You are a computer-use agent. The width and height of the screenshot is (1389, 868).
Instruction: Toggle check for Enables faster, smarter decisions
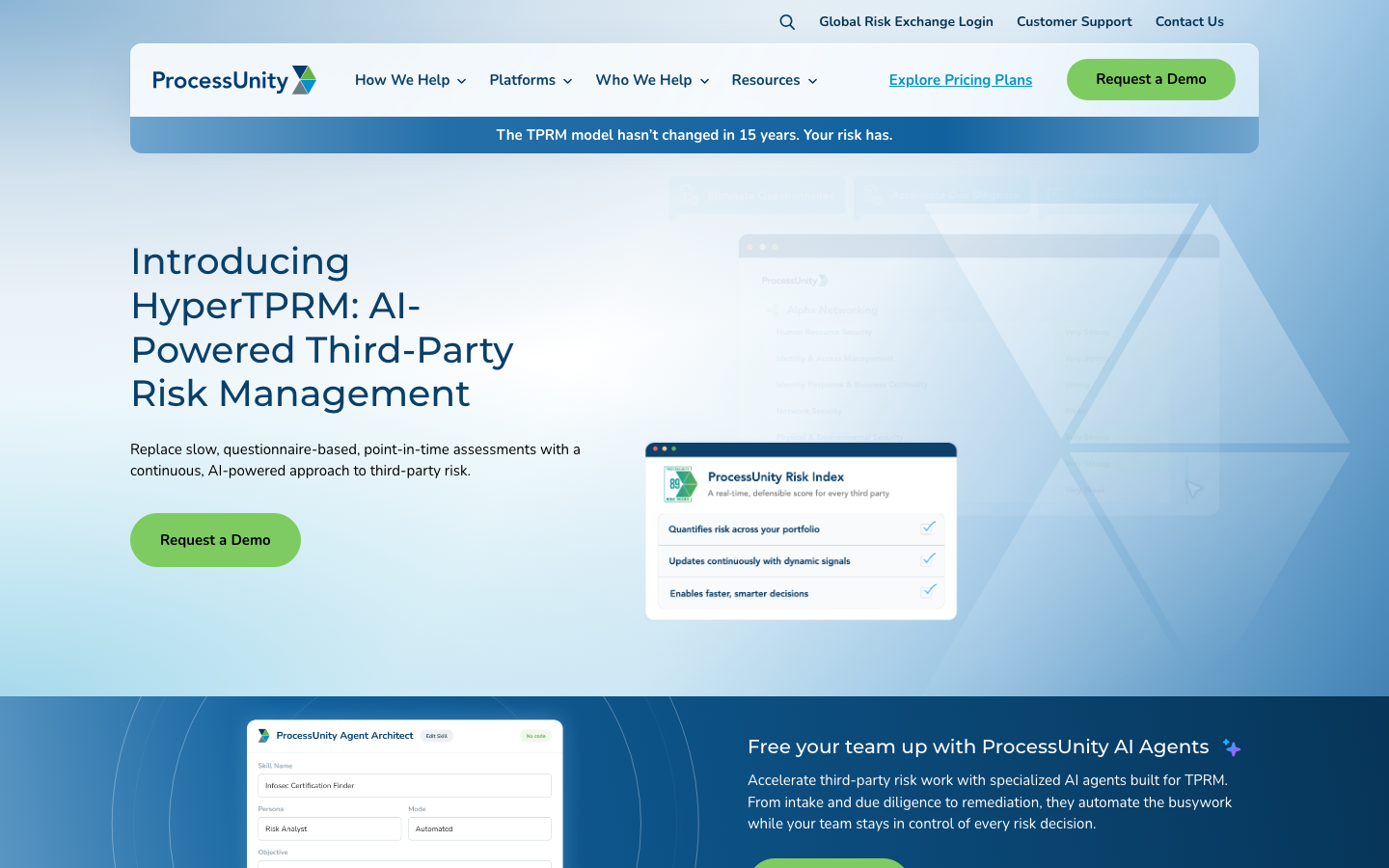tap(928, 591)
